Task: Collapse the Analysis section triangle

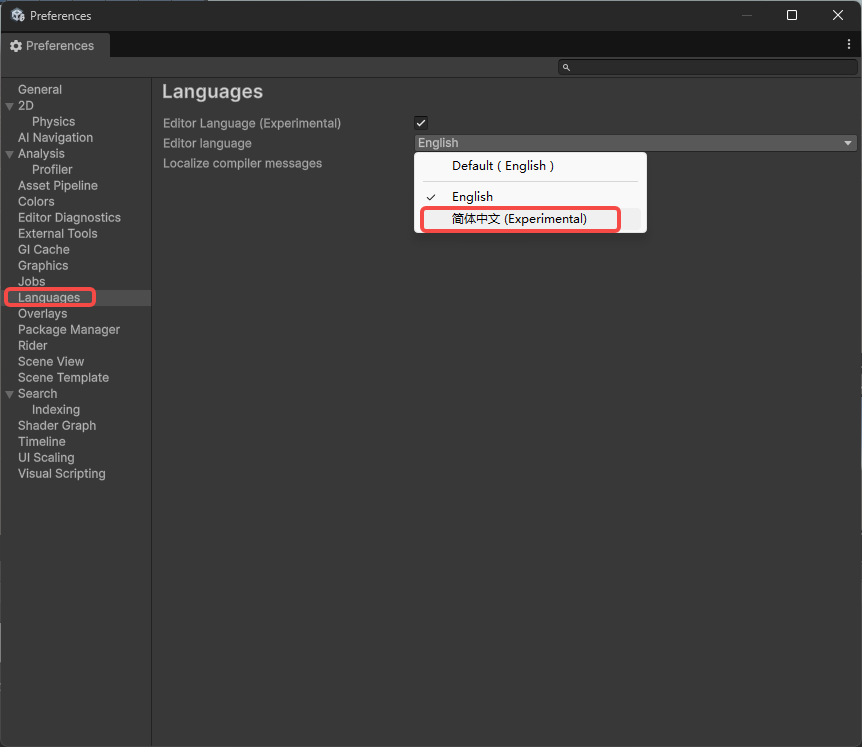Action: click(9, 154)
